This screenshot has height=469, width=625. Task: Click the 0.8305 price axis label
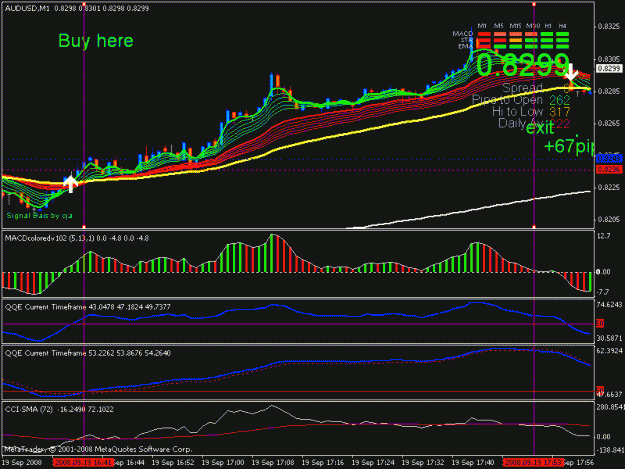(609, 59)
